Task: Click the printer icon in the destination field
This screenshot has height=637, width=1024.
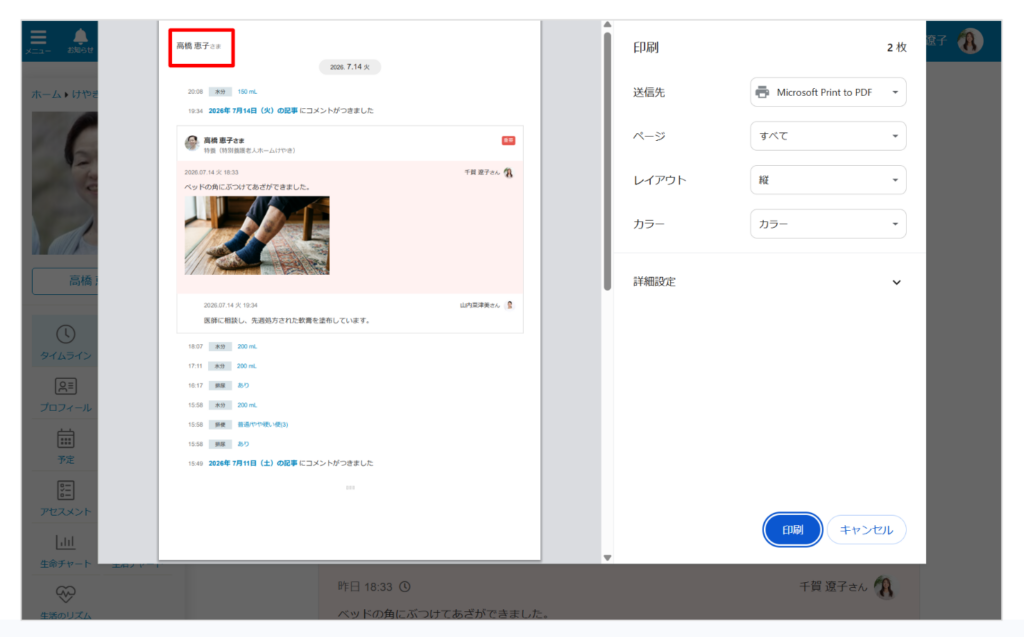Action: (x=762, y=92)
